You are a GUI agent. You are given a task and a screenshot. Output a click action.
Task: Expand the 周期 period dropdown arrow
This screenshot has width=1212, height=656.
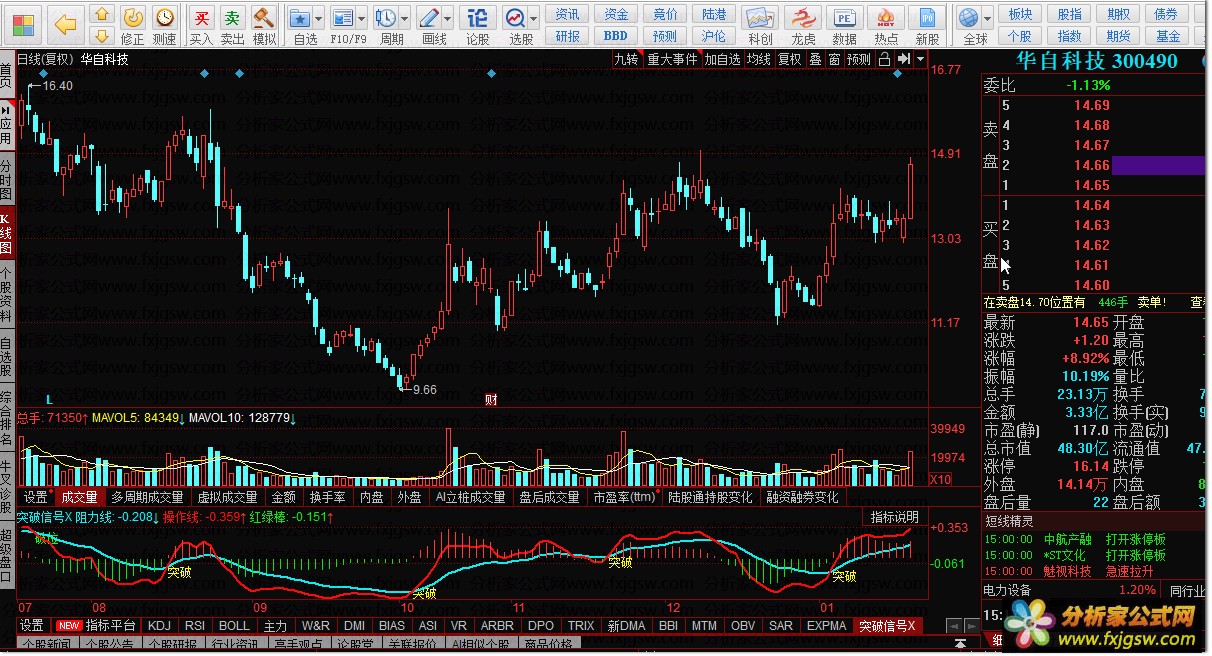[x=405, y=18]
